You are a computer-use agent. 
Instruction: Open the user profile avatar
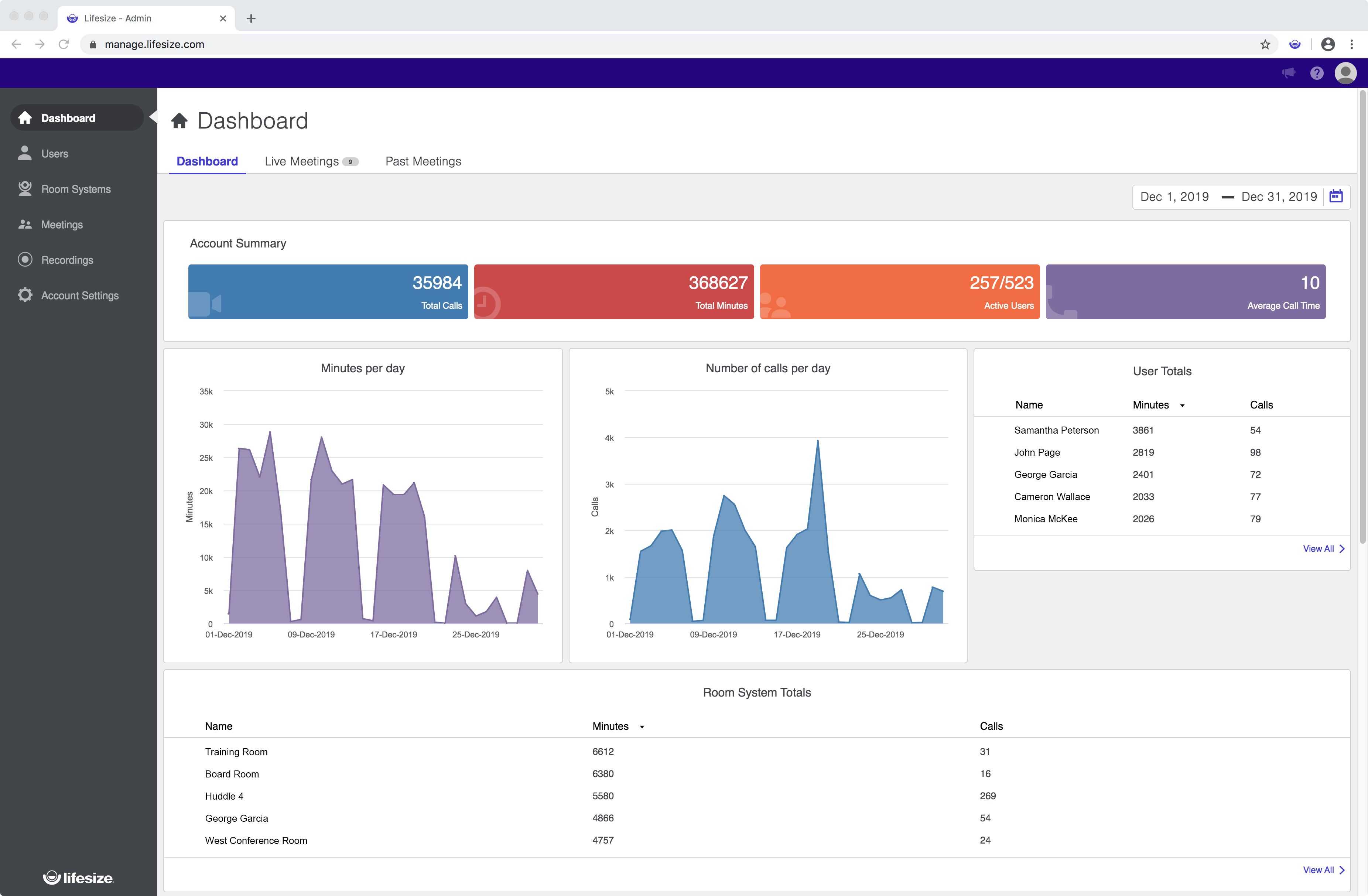pos(1345,73)
